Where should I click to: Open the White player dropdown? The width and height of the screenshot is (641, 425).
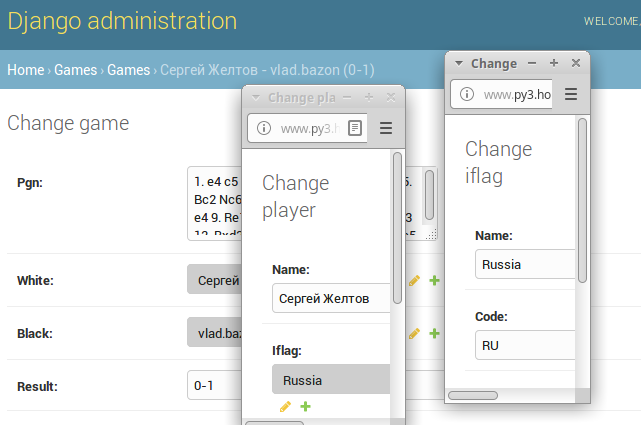214,279
